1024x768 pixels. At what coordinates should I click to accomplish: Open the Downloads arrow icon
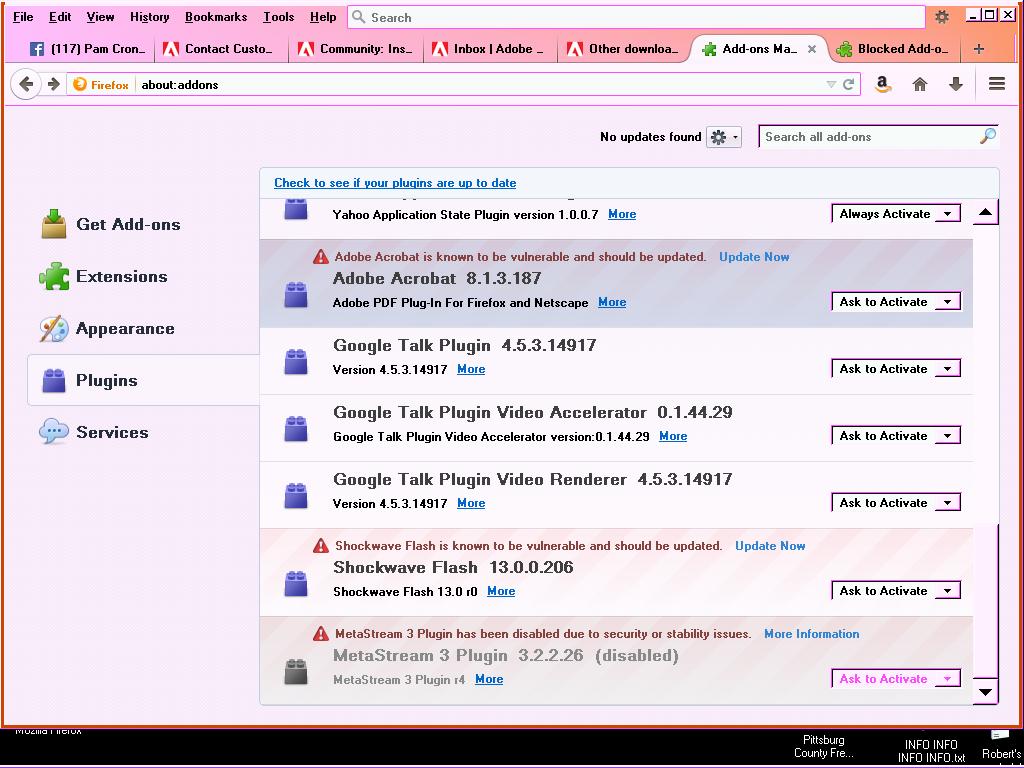click(955, 84)
